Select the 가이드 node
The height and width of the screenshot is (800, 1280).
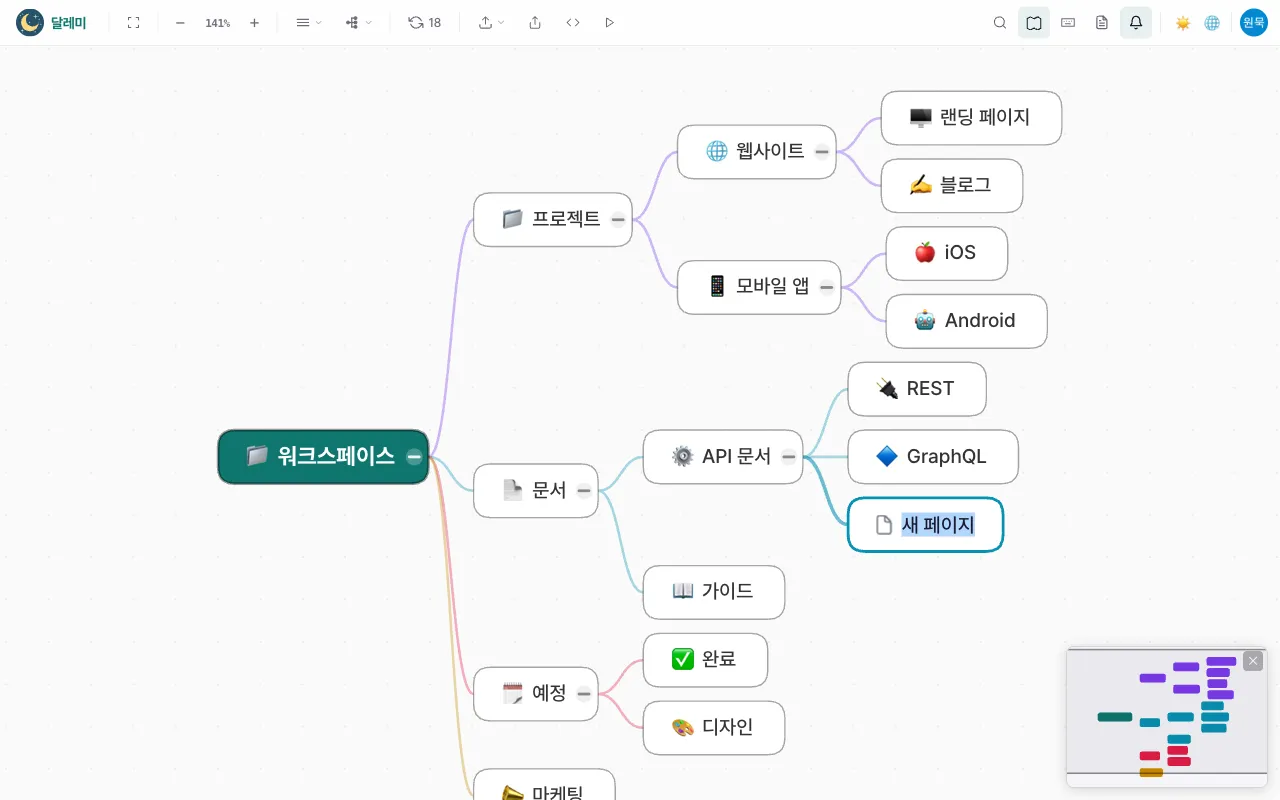click(714, 592)
